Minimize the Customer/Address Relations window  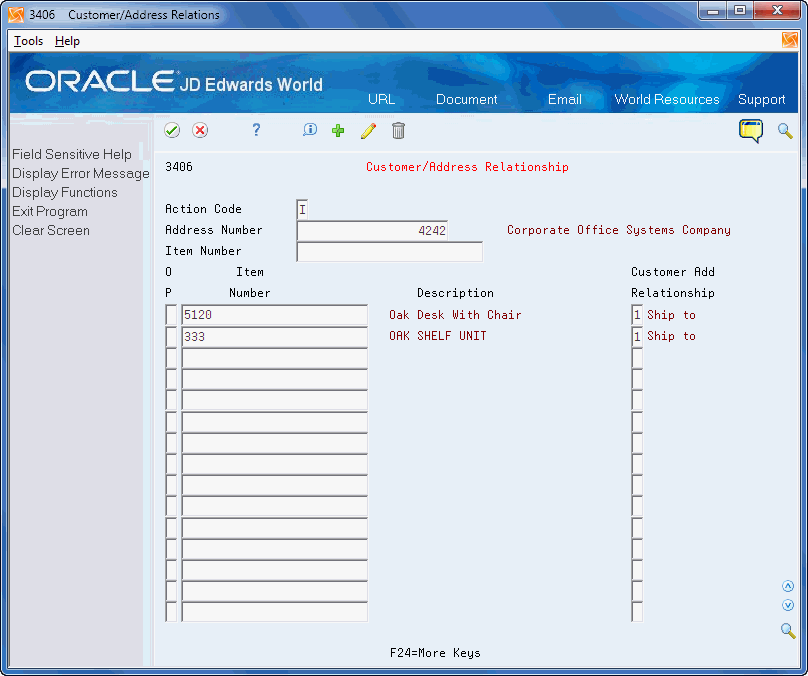(713, 10)
